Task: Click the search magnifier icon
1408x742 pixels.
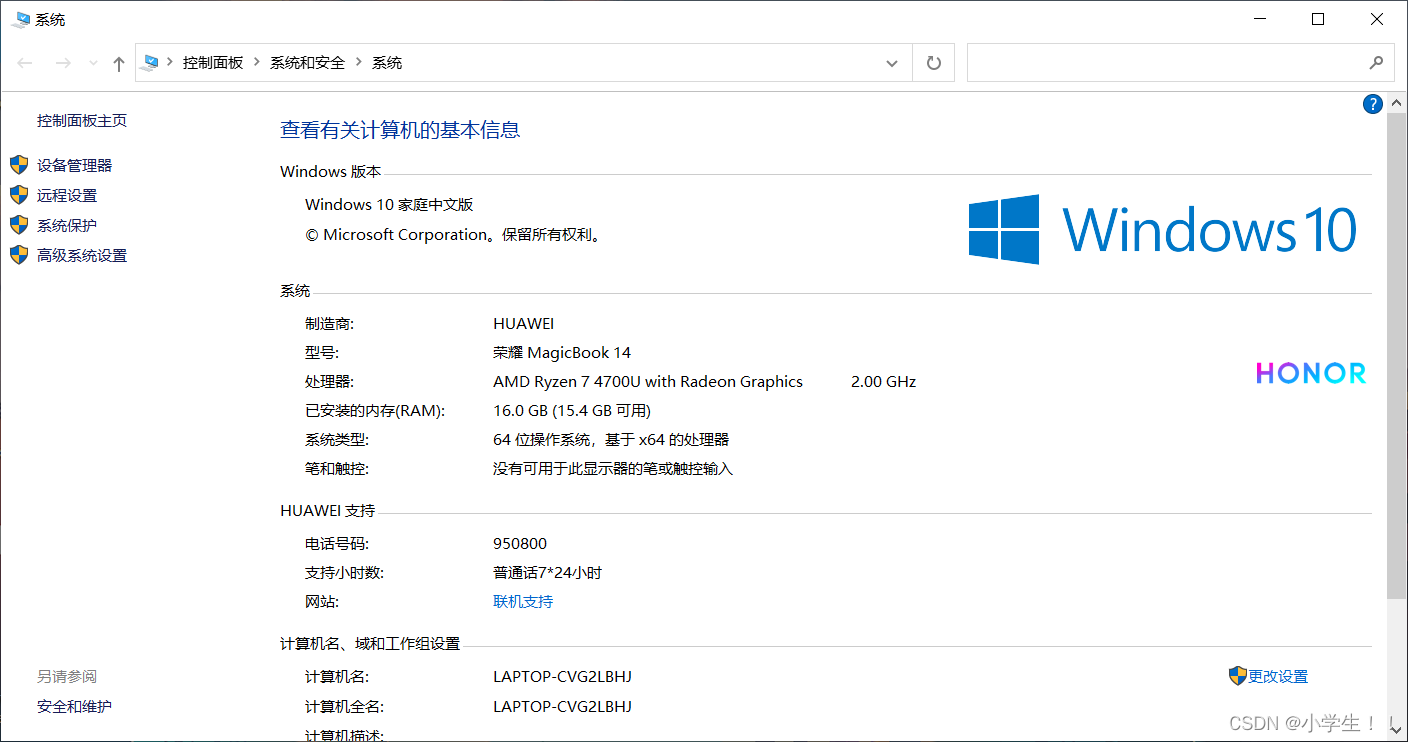Action: pyautogui.click(x=1376, y=62)
